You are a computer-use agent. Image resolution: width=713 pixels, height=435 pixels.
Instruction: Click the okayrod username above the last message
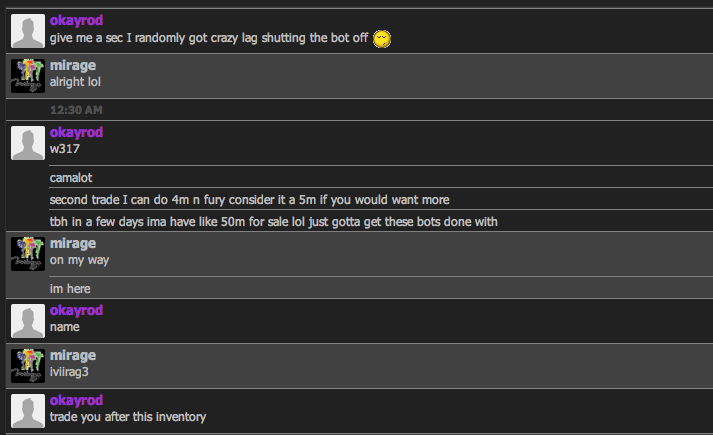coord(76,400)
